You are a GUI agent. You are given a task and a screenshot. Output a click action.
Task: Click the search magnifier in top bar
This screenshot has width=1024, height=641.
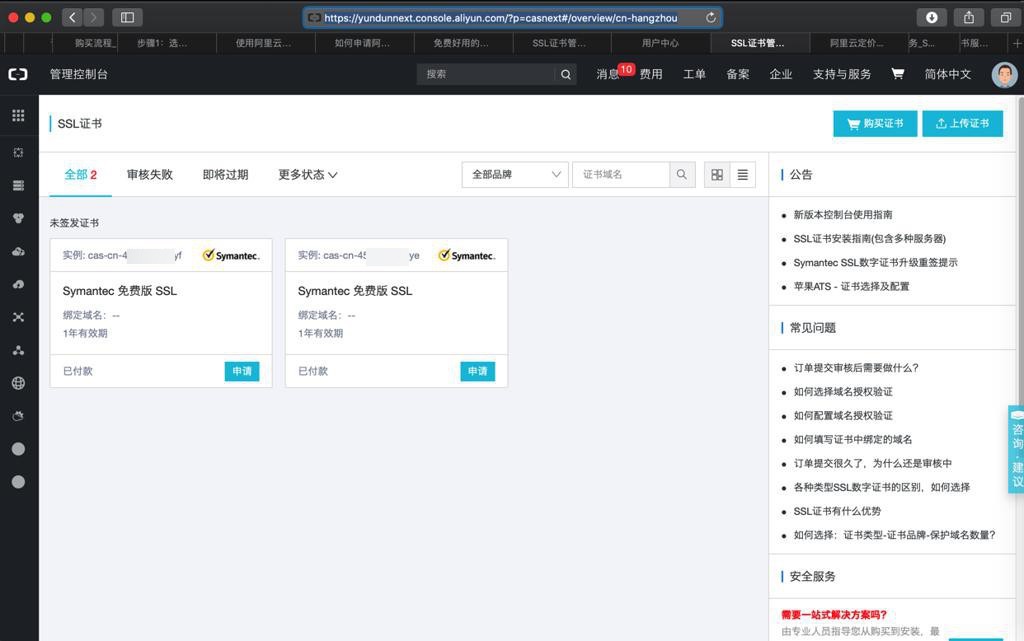(x=566, y=74)
